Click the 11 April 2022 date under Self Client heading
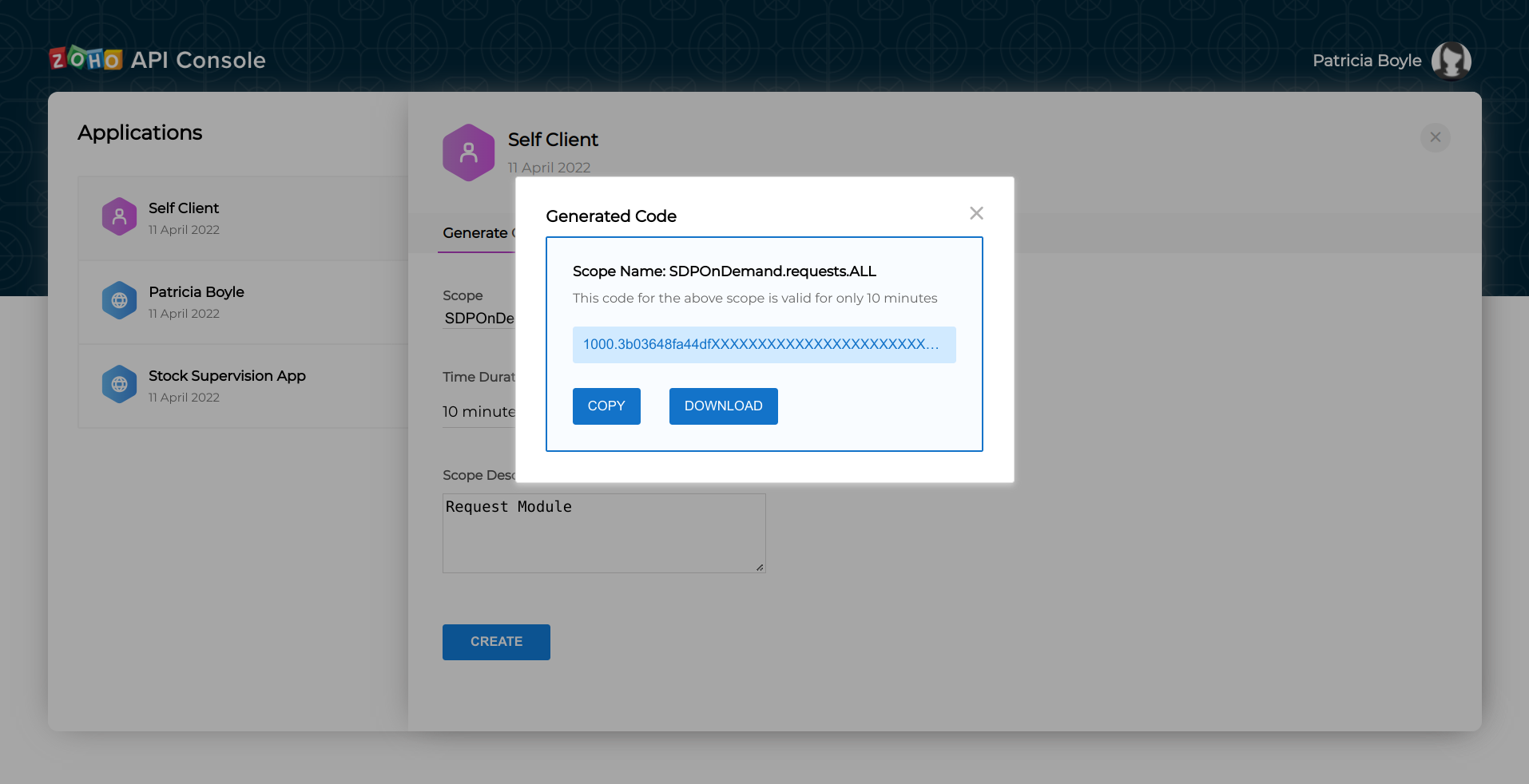 click(x=549, y=168)
